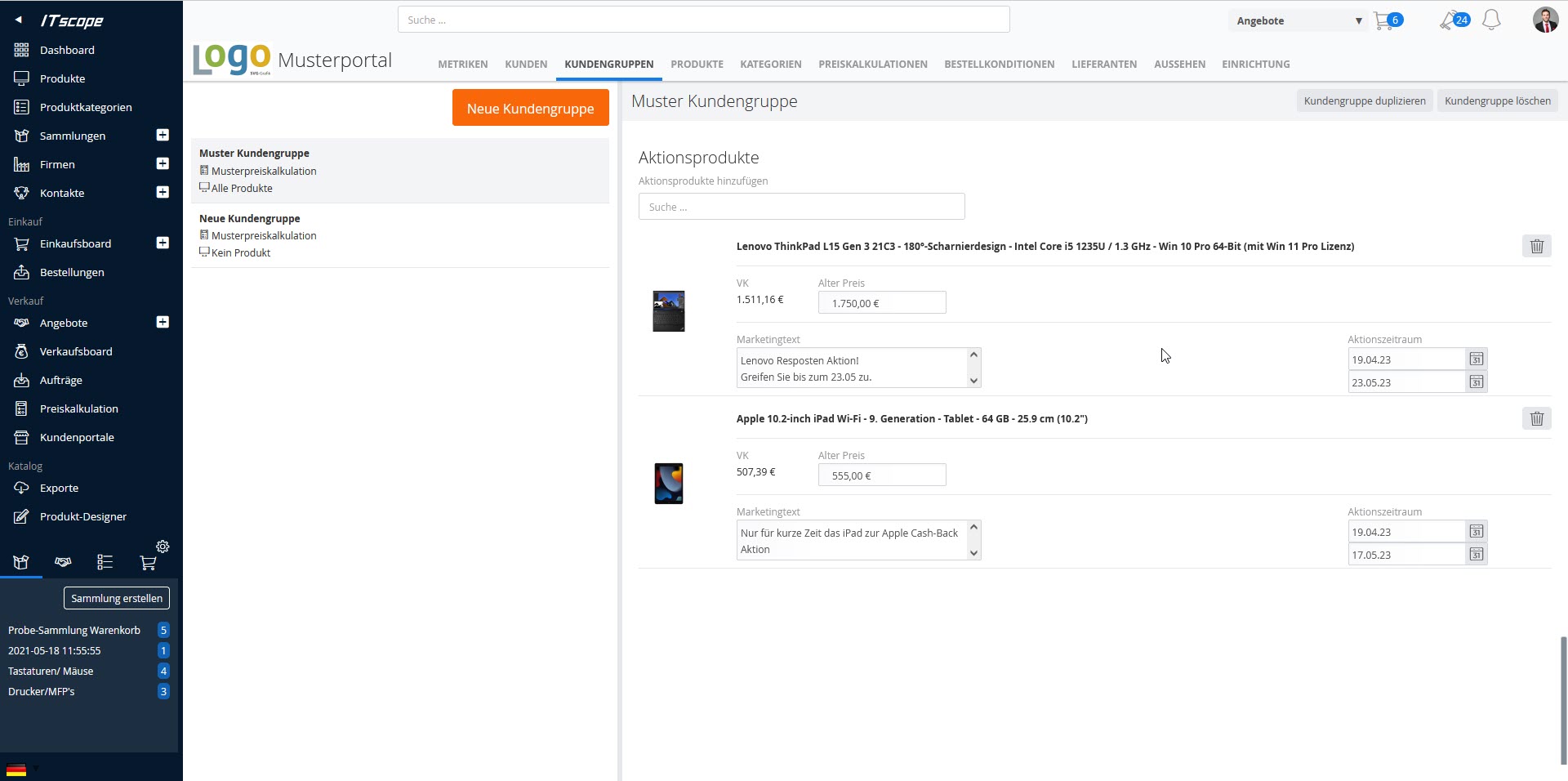Open the Angebote dropdown in top bar
This screenshot has width=1568, height=781.
pyautogui.click(x=1298, y=20)
